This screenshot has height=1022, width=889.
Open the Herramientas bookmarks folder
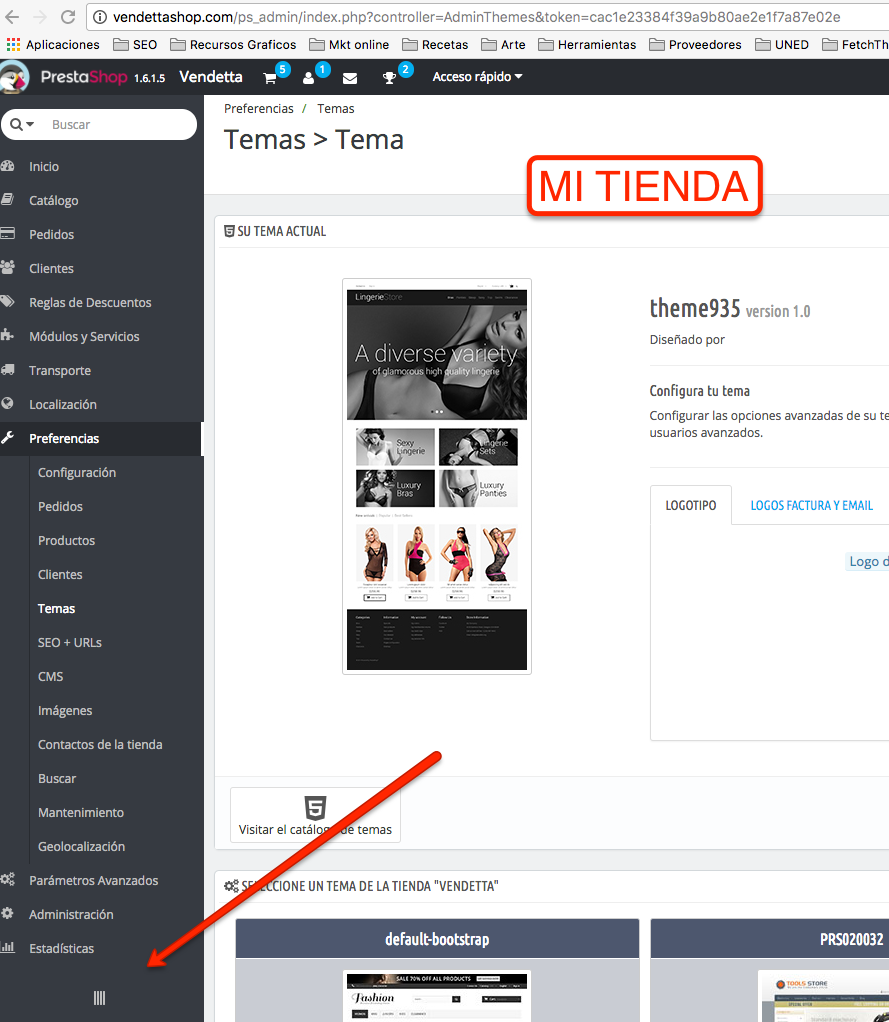point(587,44)
